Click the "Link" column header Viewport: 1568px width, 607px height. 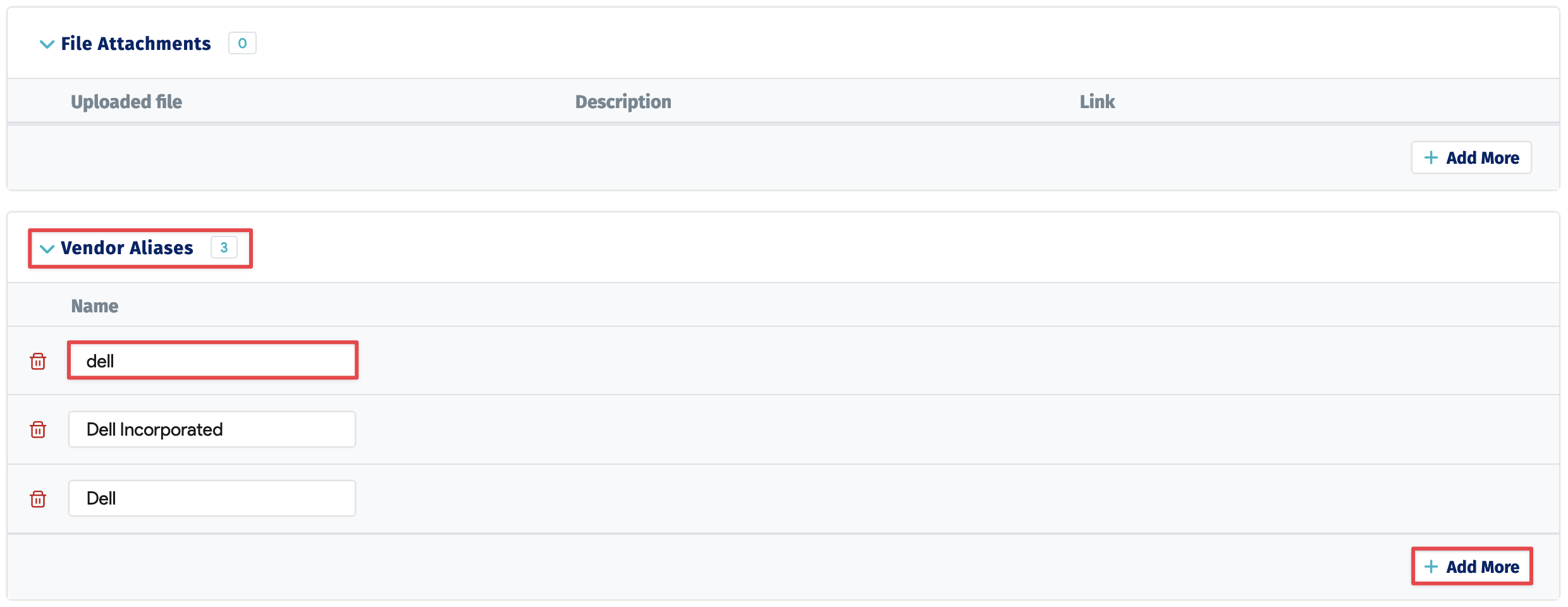pos(1097,102)
